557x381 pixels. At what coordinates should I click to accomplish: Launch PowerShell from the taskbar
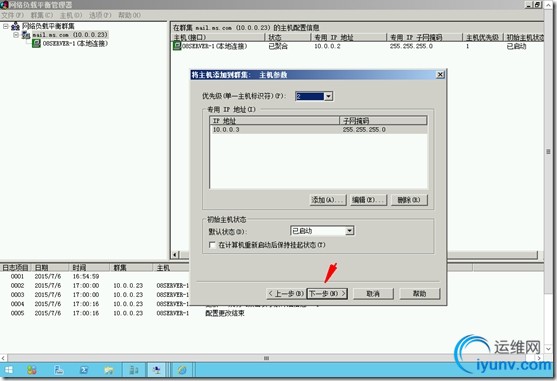pyautogui.click(x=84, y=370)
